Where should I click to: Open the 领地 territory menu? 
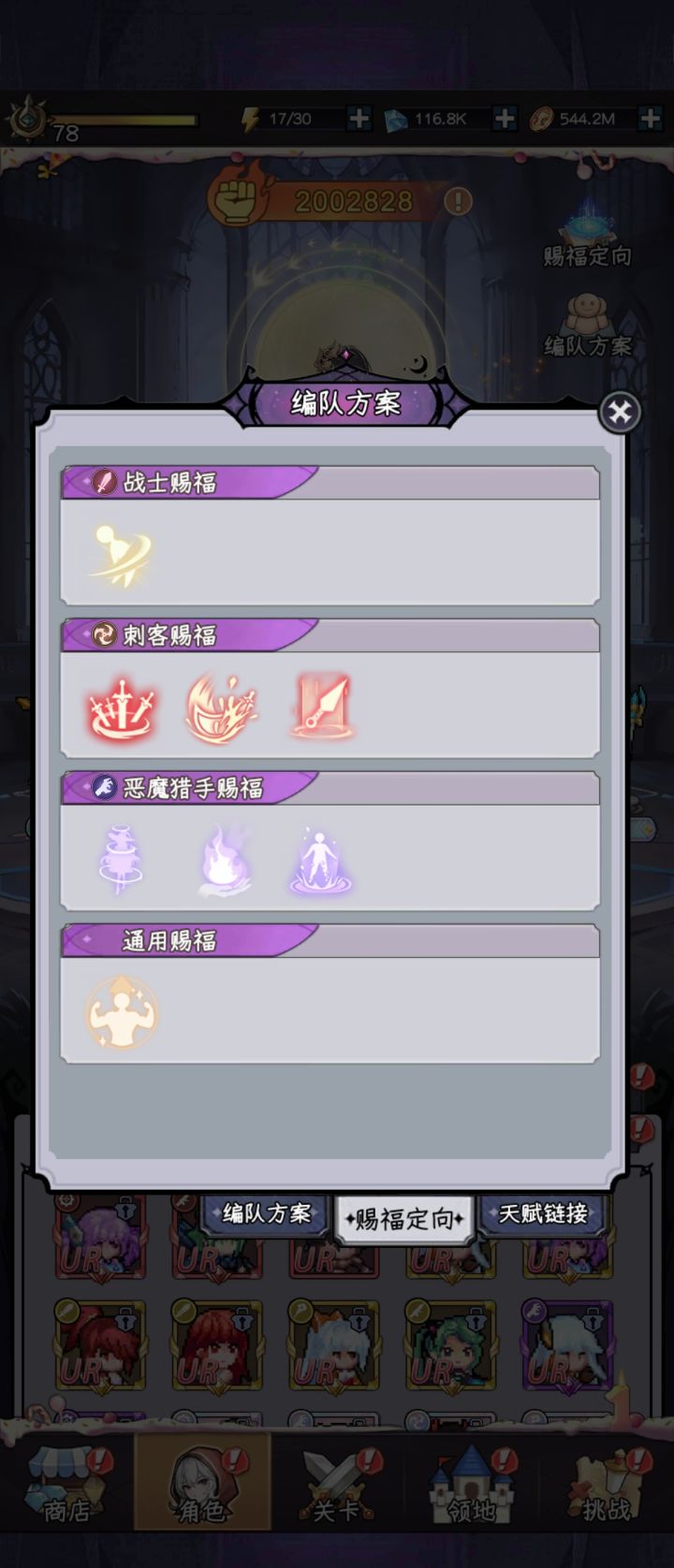point(471,1486)
